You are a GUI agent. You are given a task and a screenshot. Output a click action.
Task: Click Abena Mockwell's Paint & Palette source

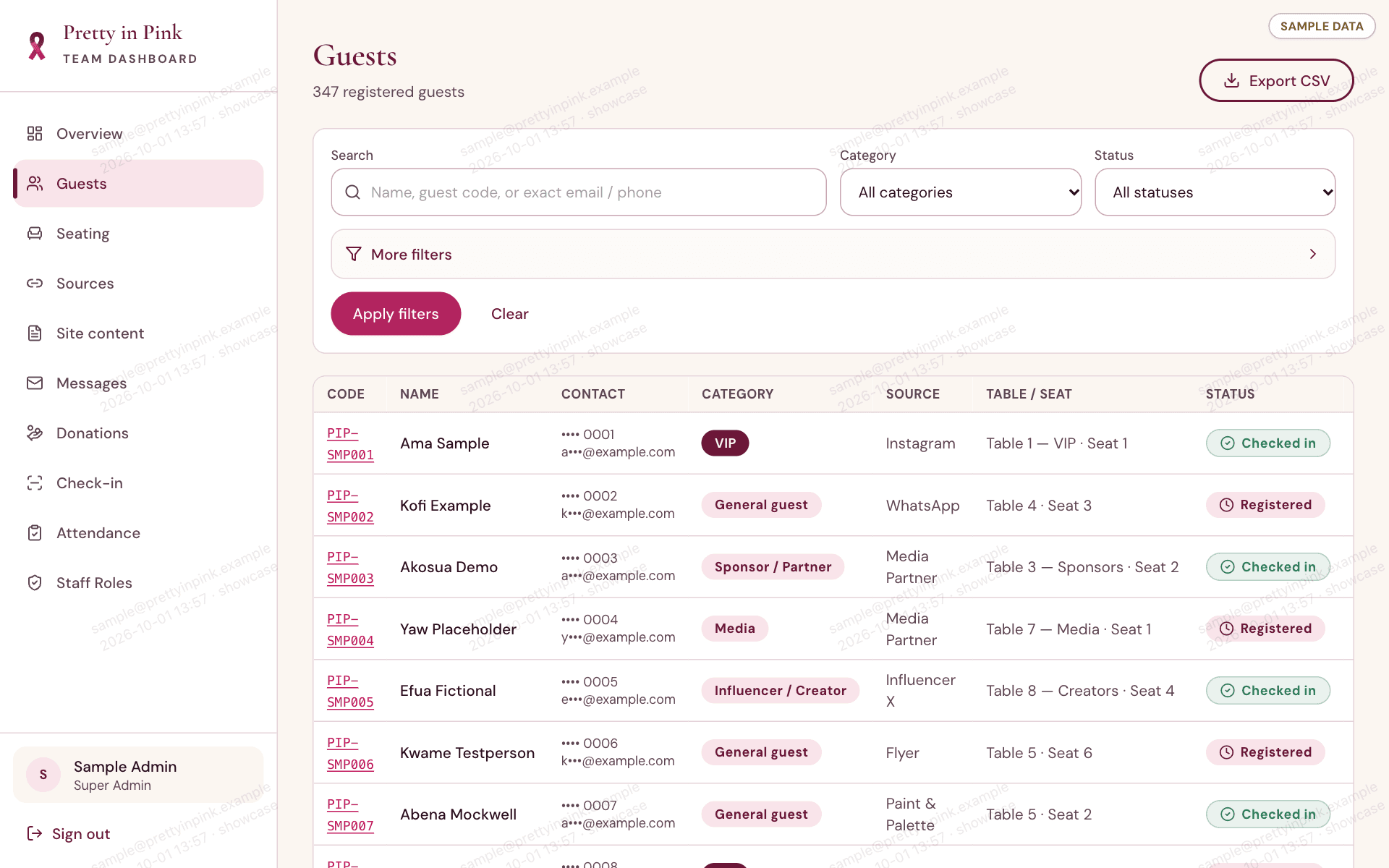point(911,814)
